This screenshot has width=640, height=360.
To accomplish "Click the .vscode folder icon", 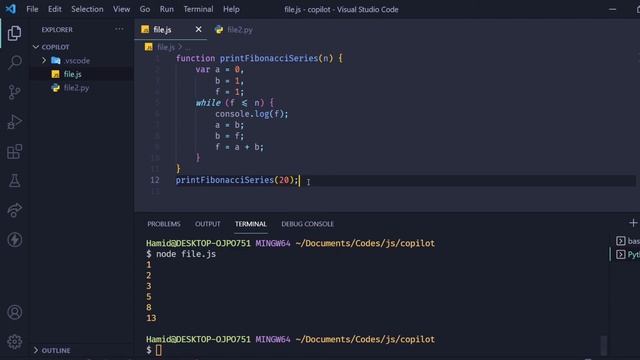I will point(56,60).
